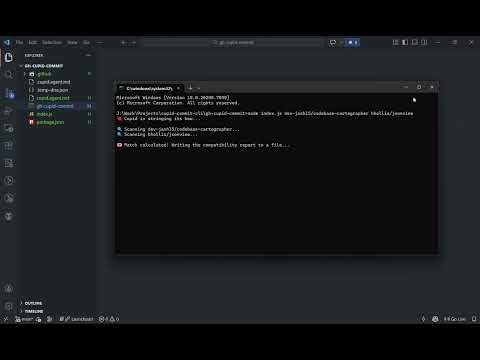Screen dimensions: 480x360
Task: Open the Edit menu
Action: pyautogui.click(x=32, y=42)
